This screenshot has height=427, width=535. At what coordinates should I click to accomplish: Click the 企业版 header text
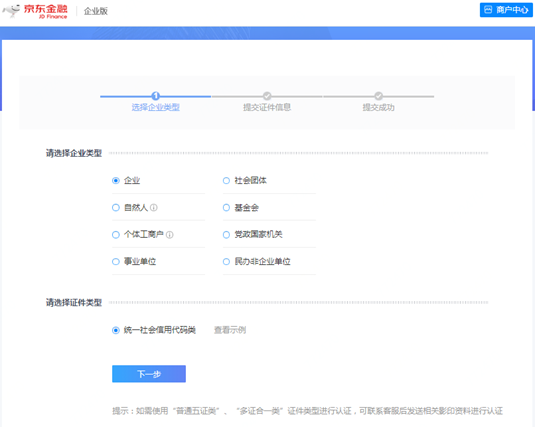[96, 11]
